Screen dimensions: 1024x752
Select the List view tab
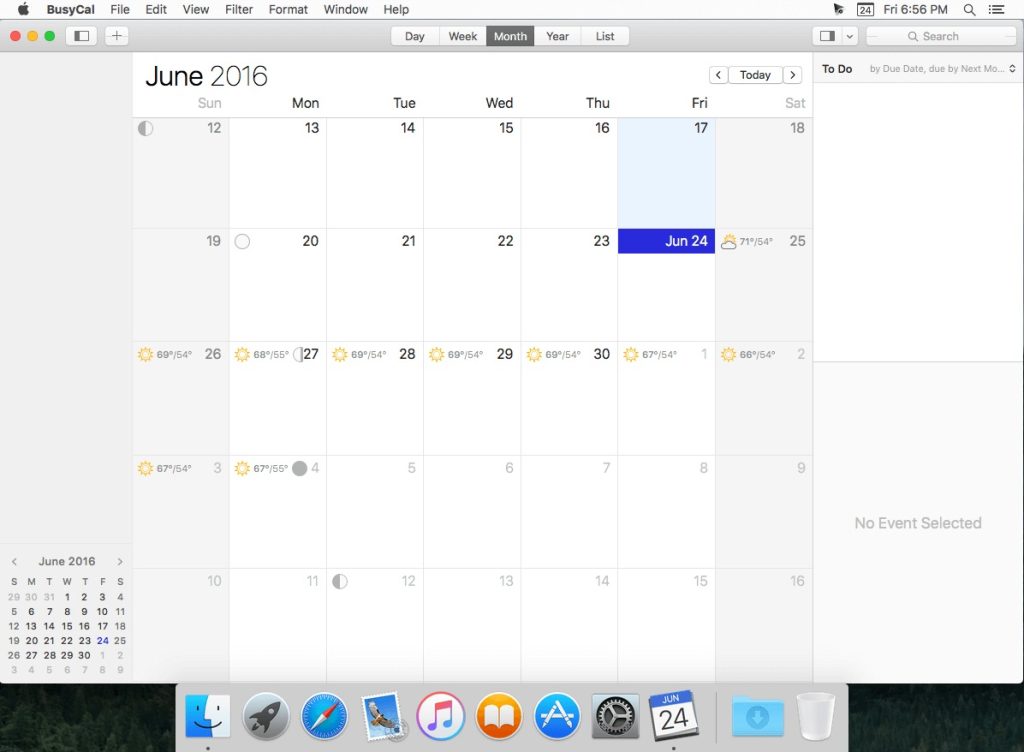[605, 36]
